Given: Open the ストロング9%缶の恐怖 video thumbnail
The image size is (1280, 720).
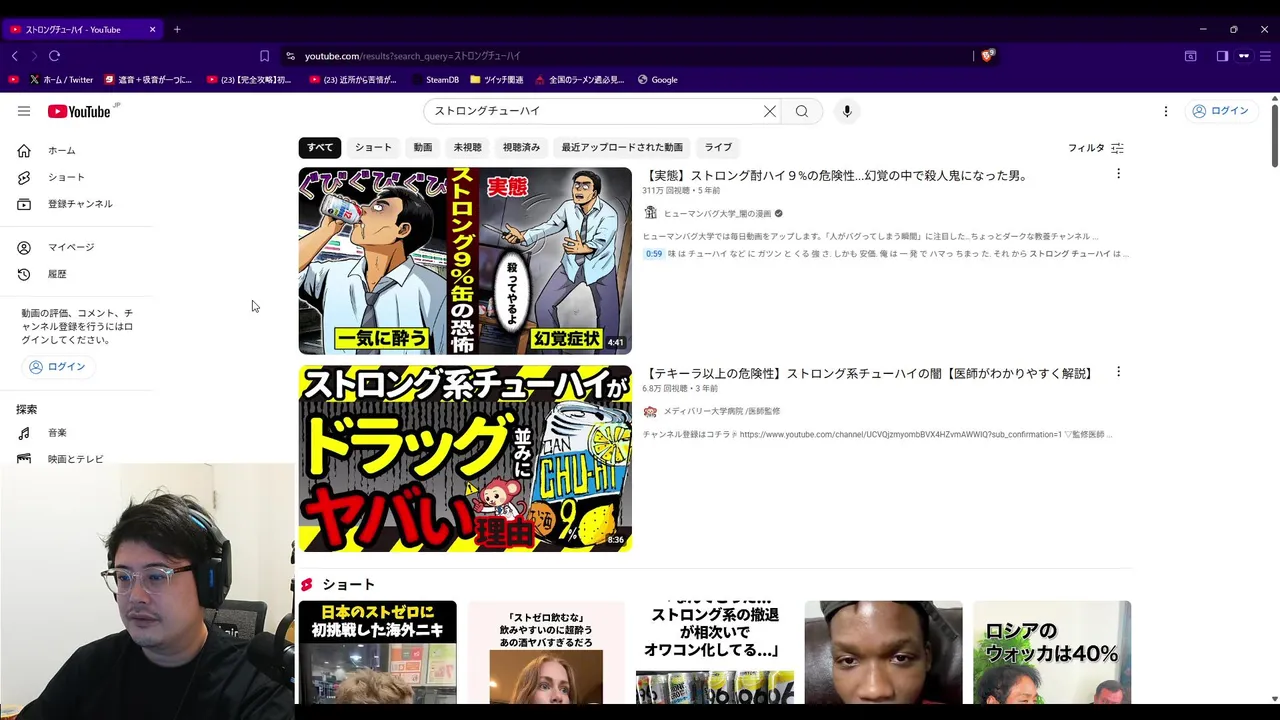Looking at the screenshot, I should tap(465, 261).
